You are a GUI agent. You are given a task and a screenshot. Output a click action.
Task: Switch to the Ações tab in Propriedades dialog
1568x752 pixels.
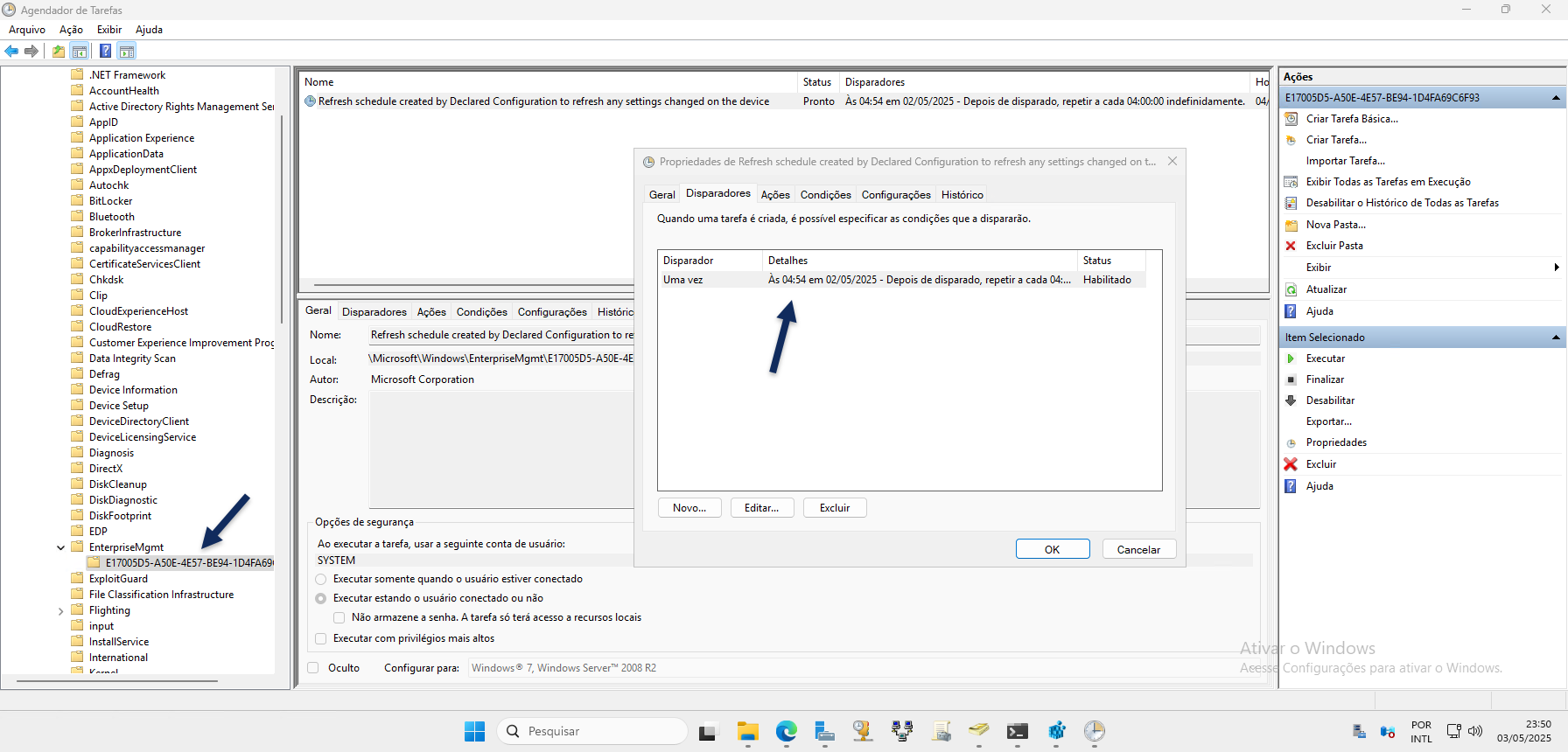tap(775, 195)
